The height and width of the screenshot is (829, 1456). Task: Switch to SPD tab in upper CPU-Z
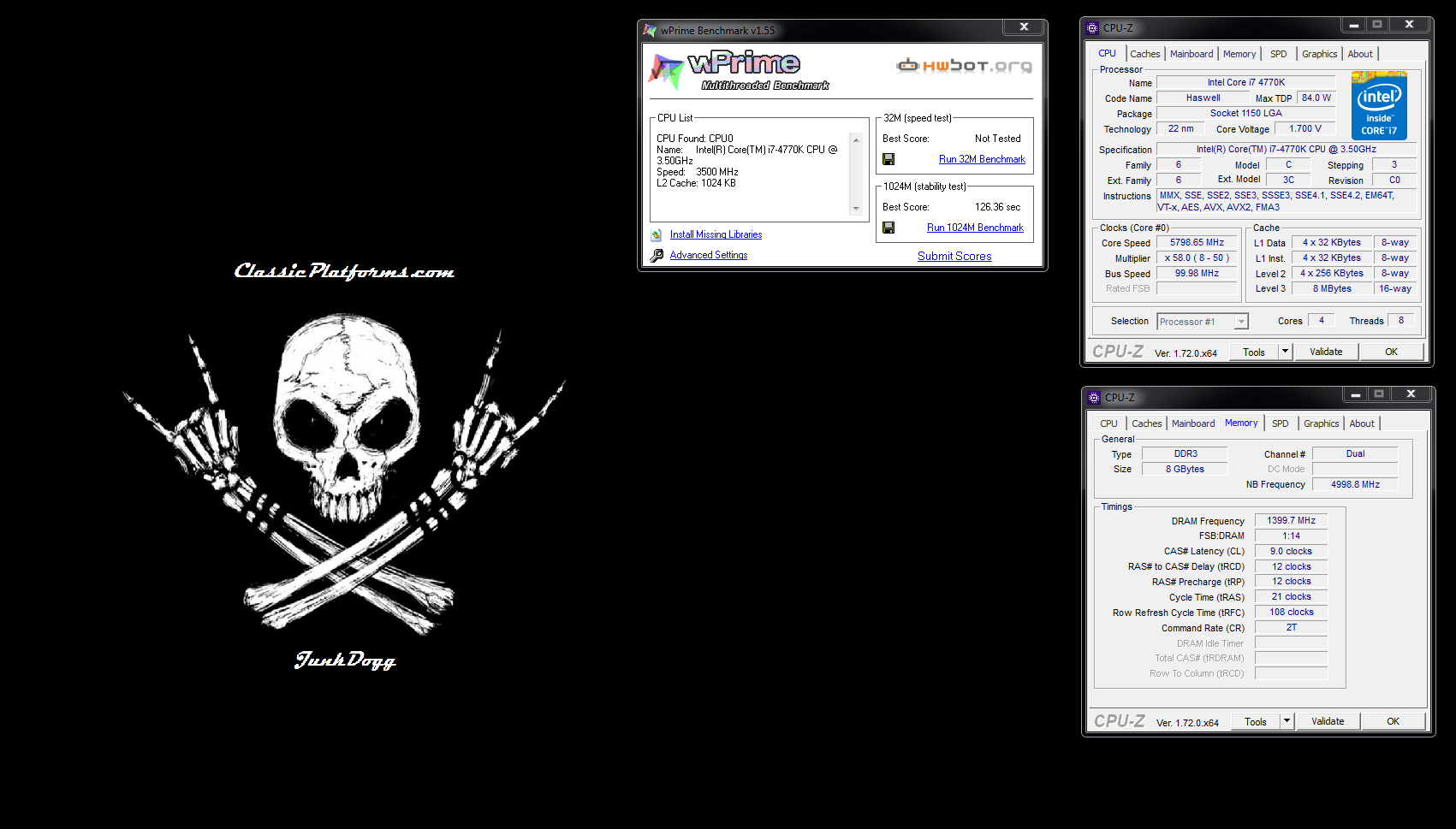coord(1279,54)
